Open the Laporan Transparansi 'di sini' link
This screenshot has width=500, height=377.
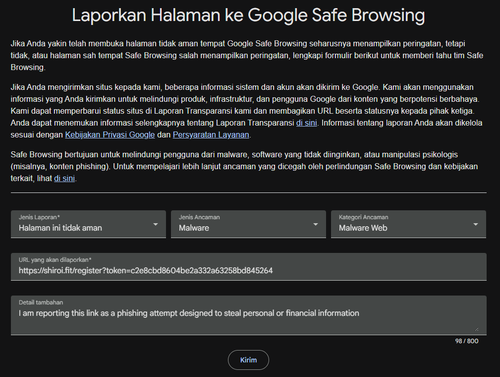click(306, 123)
